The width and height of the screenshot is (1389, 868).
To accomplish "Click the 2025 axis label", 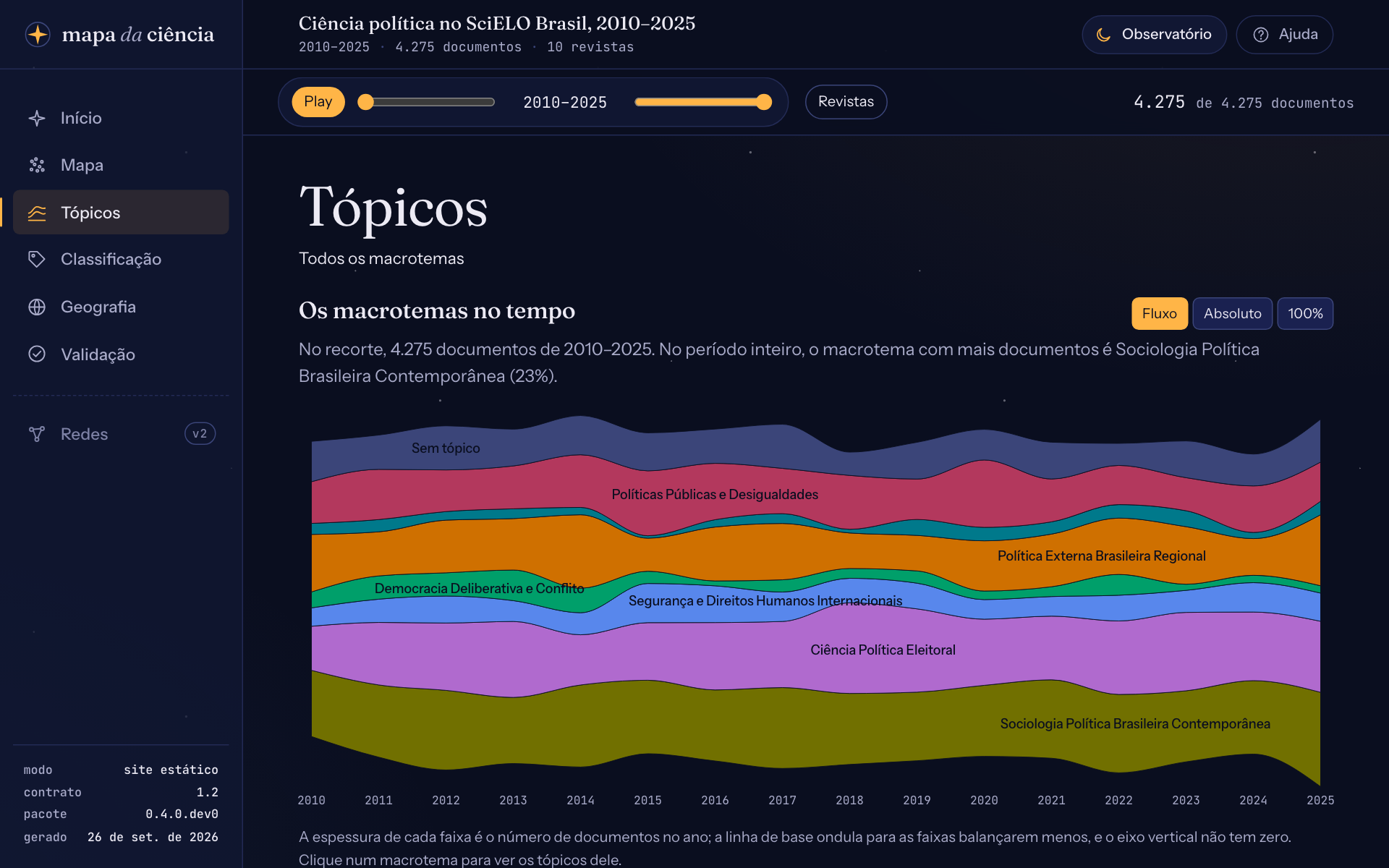I will 1320,800.
